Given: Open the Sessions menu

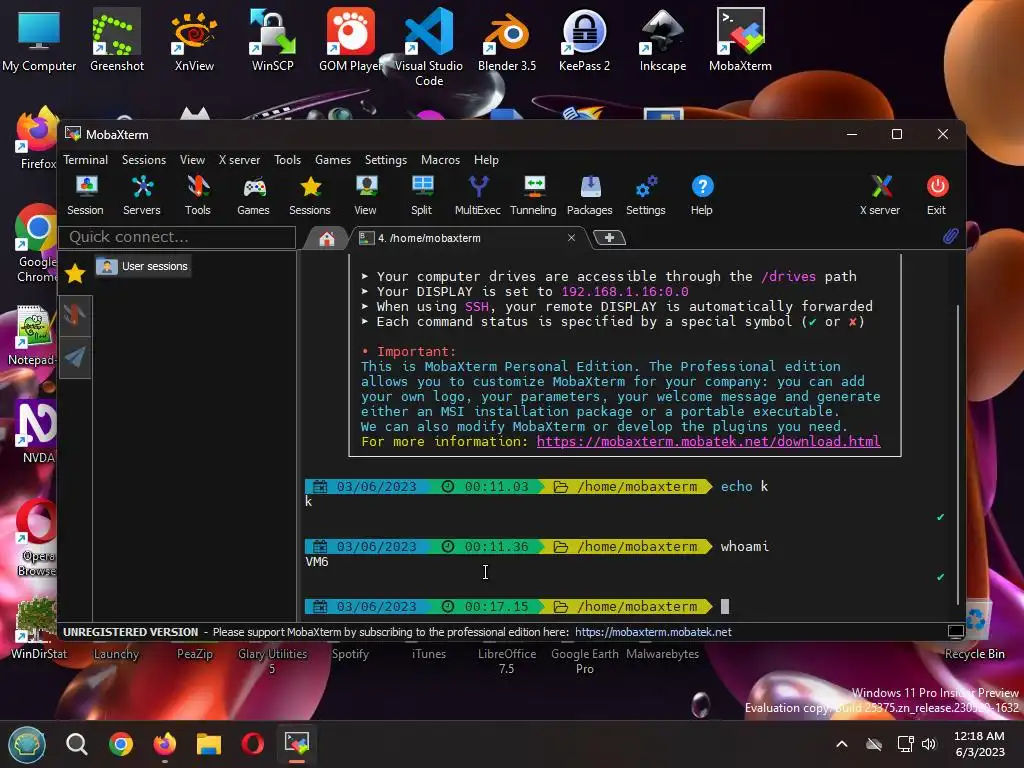Looking at the screenshot, I should 144,160.
